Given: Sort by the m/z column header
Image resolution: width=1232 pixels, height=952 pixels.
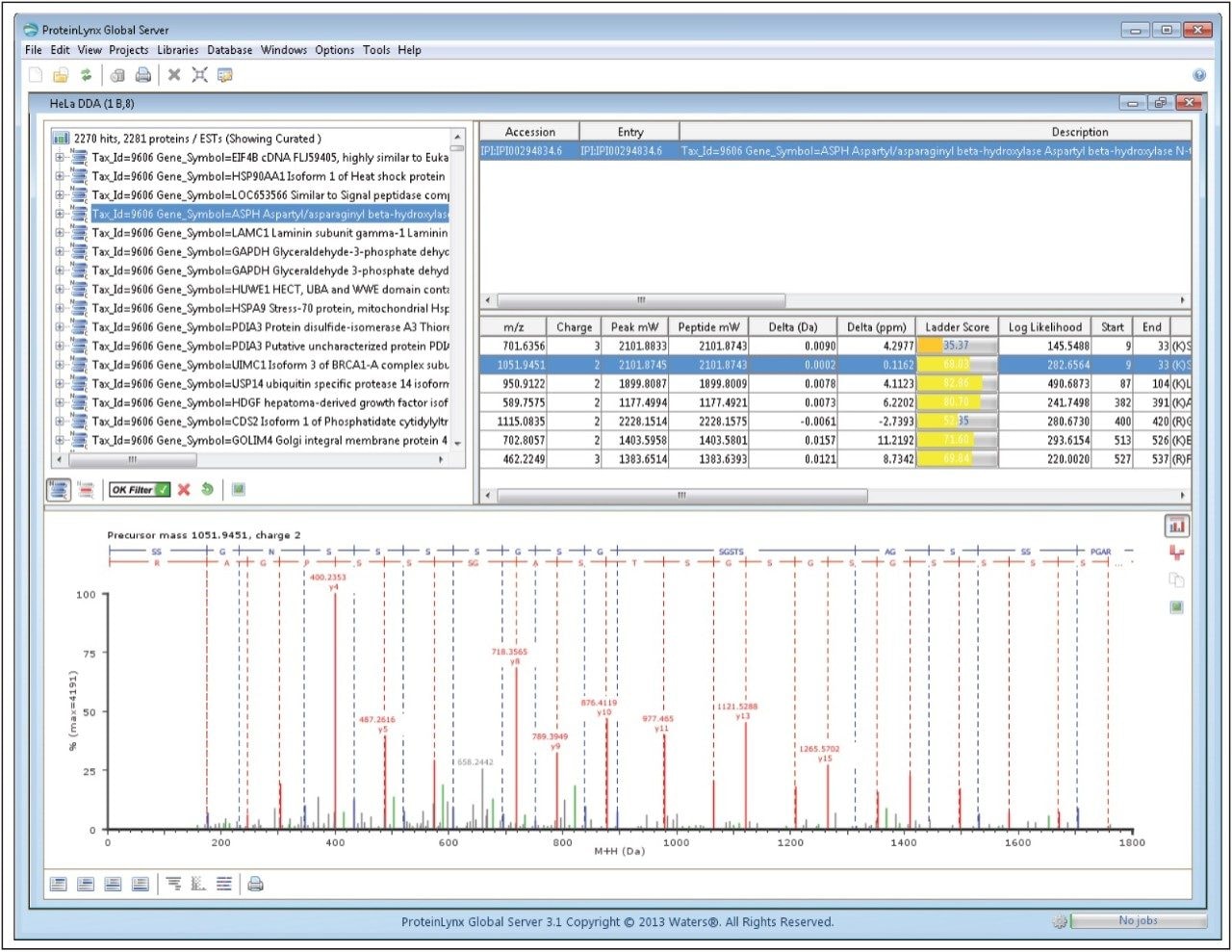Looking at the screenshot, I should (513, 327).
